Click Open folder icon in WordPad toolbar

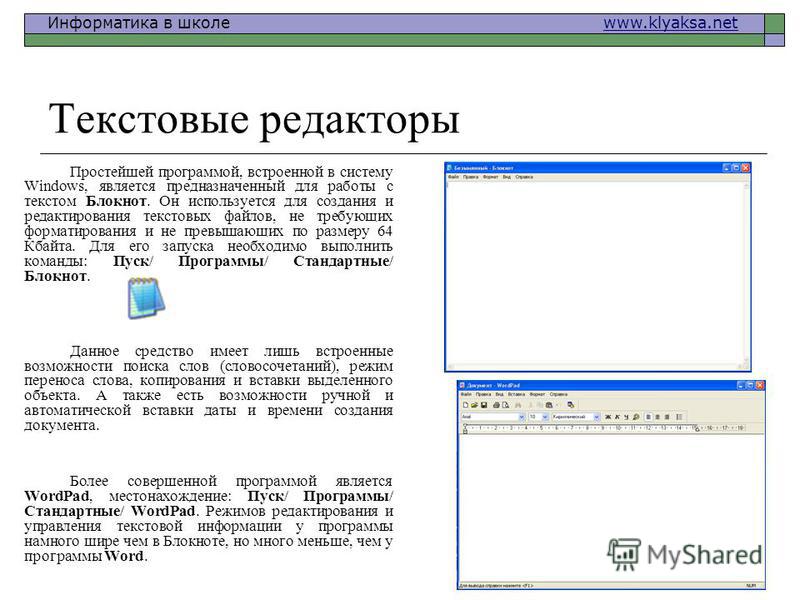[474, 405]
